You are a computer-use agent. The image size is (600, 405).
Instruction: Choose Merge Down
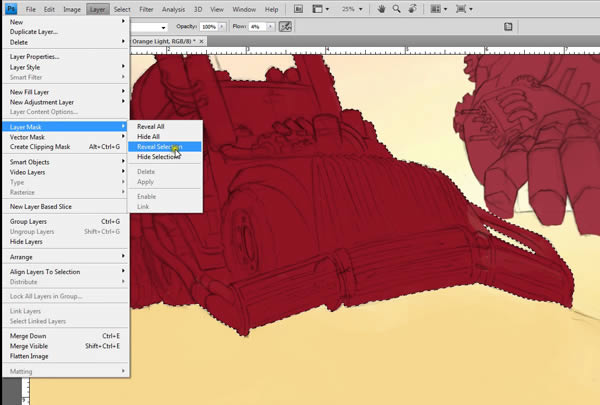(66, 336)
